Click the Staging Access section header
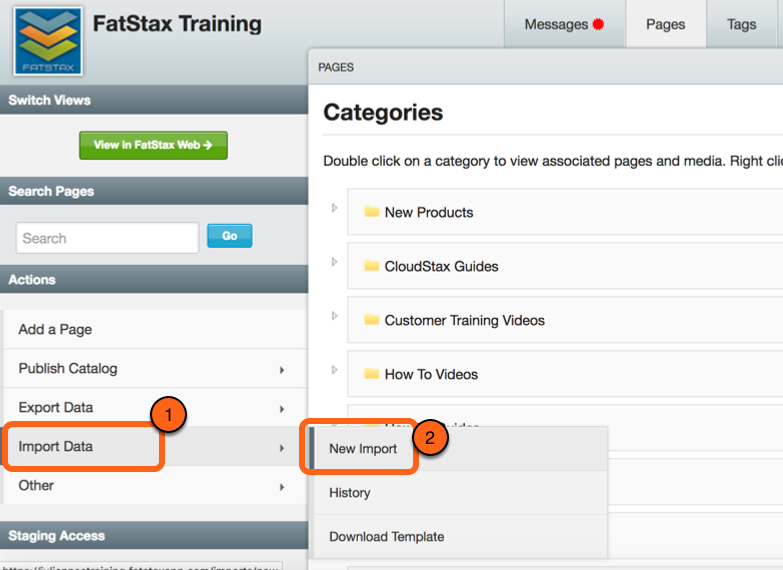This screenshot has height=570, width=783. (x=154, y=536)
